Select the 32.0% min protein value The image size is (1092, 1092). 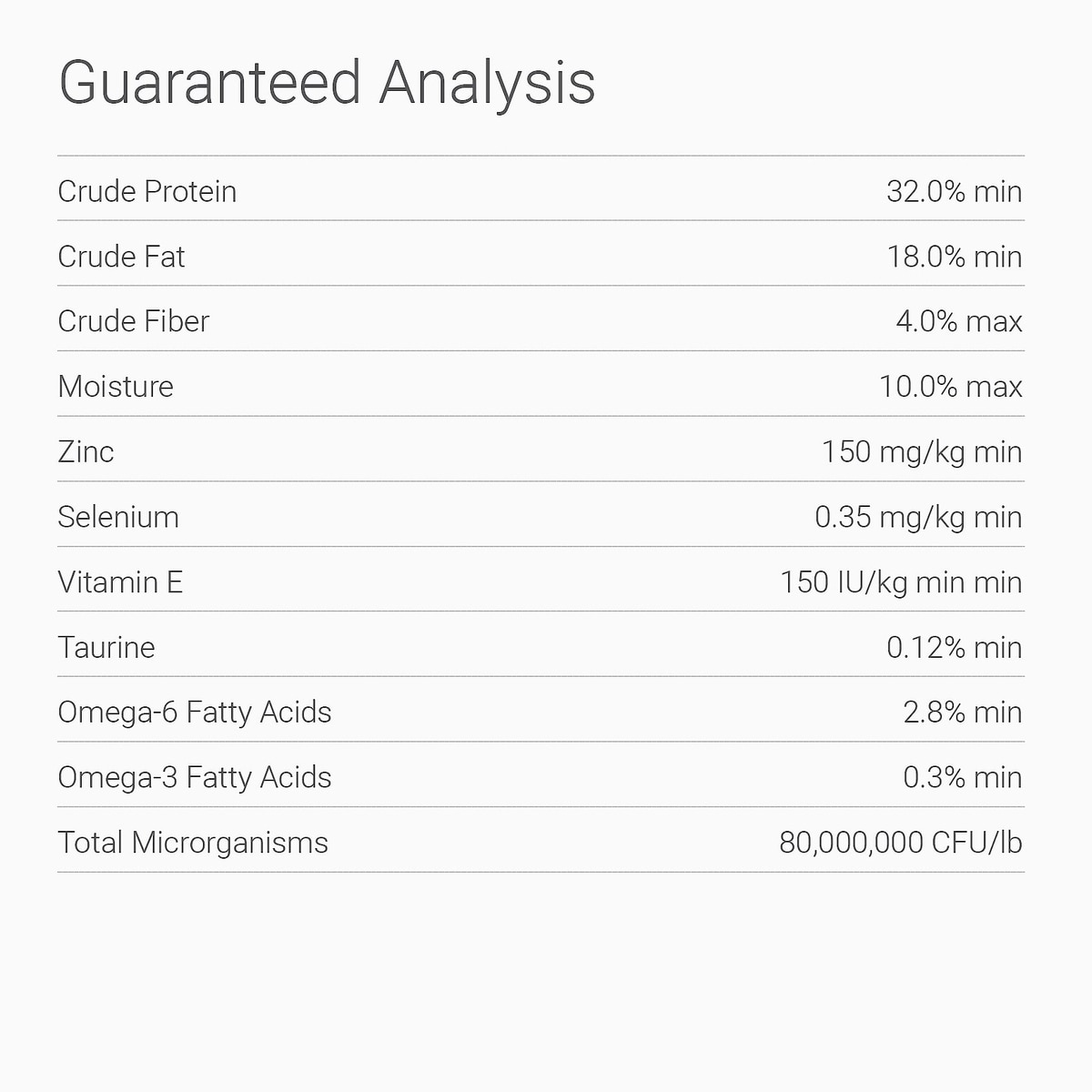pos(954,191)
